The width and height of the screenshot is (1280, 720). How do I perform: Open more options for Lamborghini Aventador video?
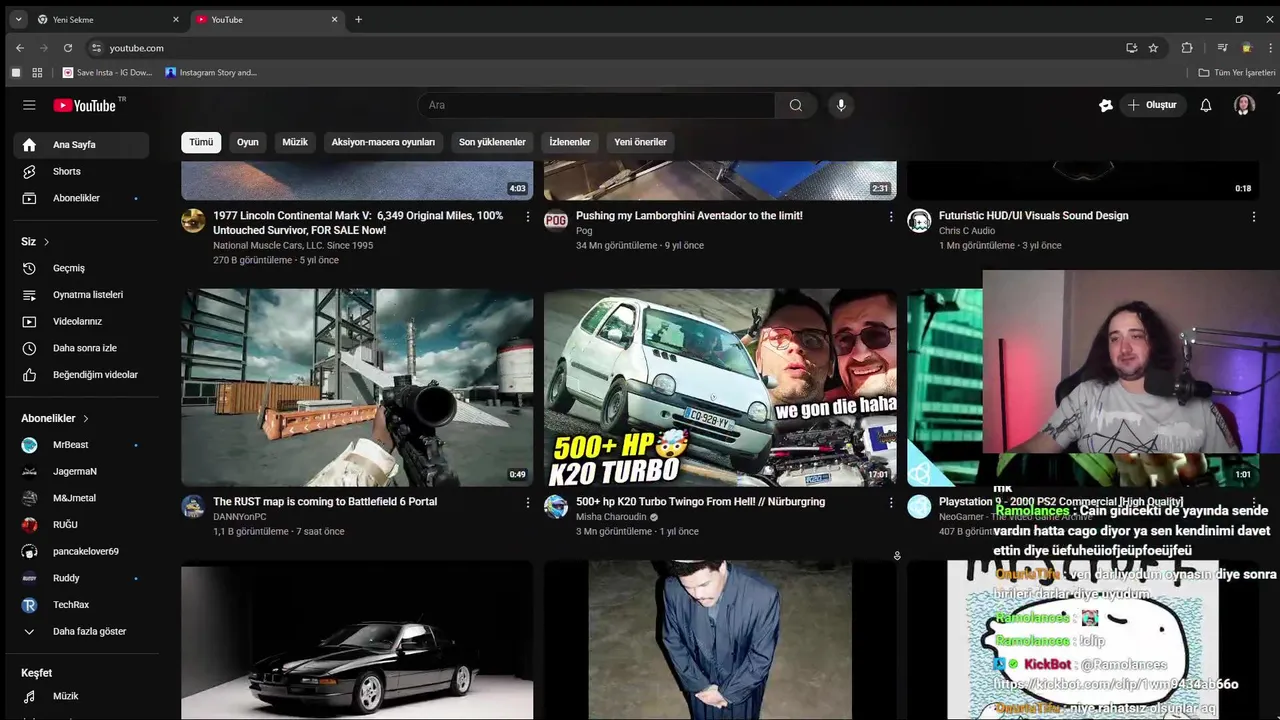pos(891,217)
